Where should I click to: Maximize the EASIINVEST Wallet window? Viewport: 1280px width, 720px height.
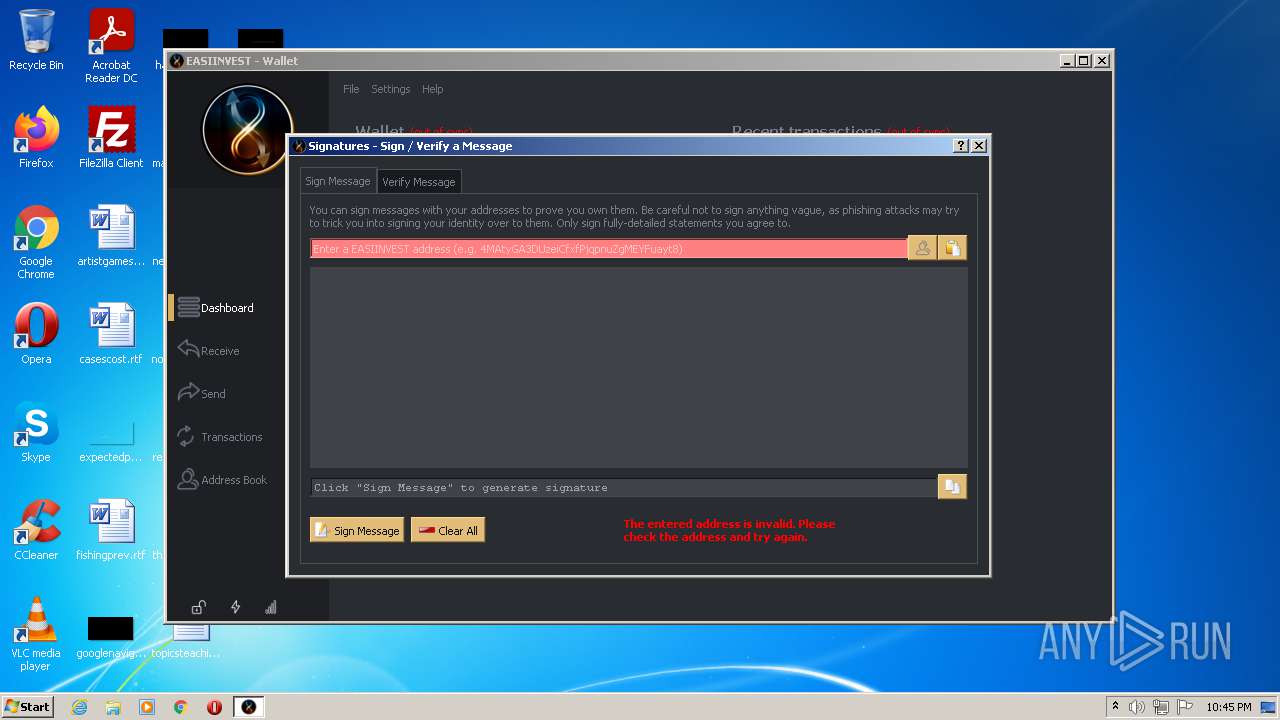tap(1084, 61)
